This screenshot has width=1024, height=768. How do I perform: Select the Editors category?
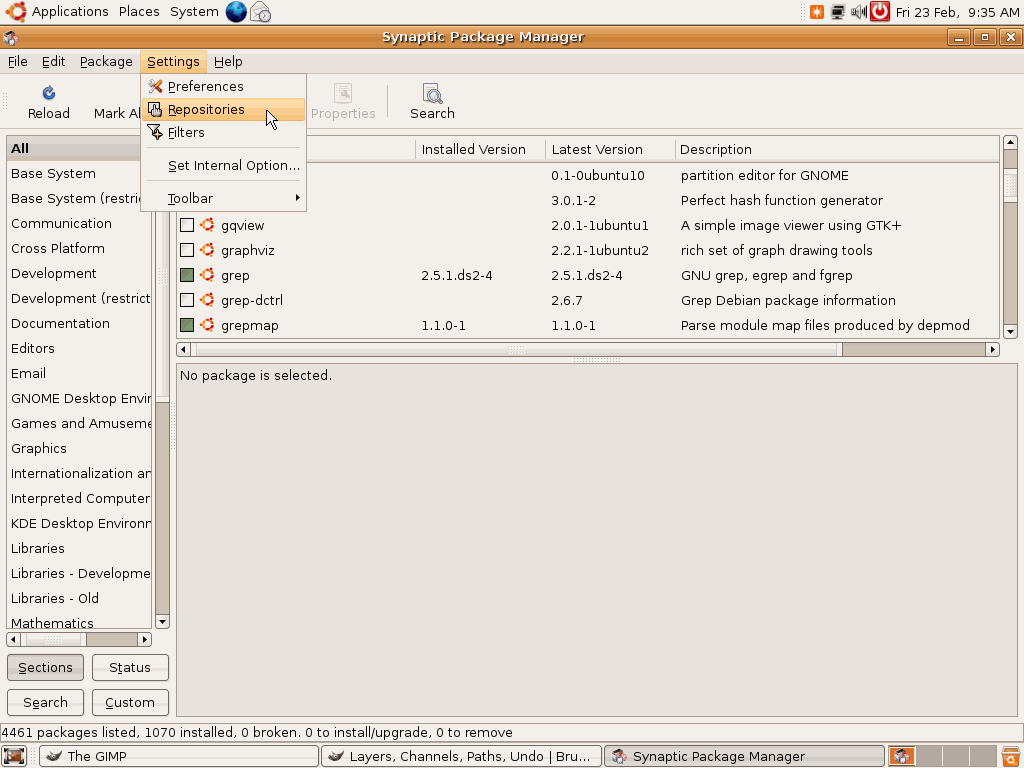point(79,348)
